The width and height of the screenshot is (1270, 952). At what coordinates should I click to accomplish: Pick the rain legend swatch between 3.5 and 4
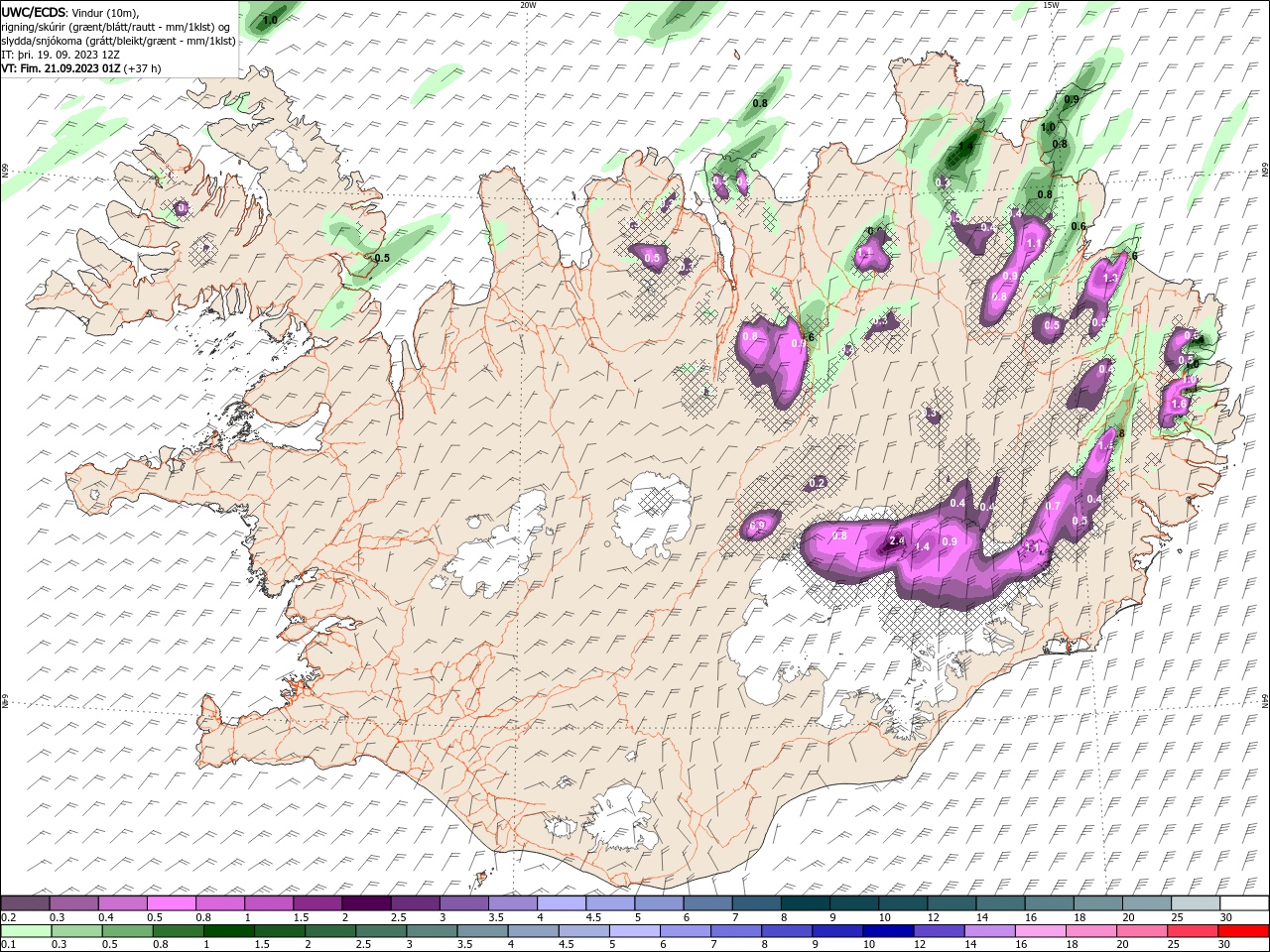482,931
